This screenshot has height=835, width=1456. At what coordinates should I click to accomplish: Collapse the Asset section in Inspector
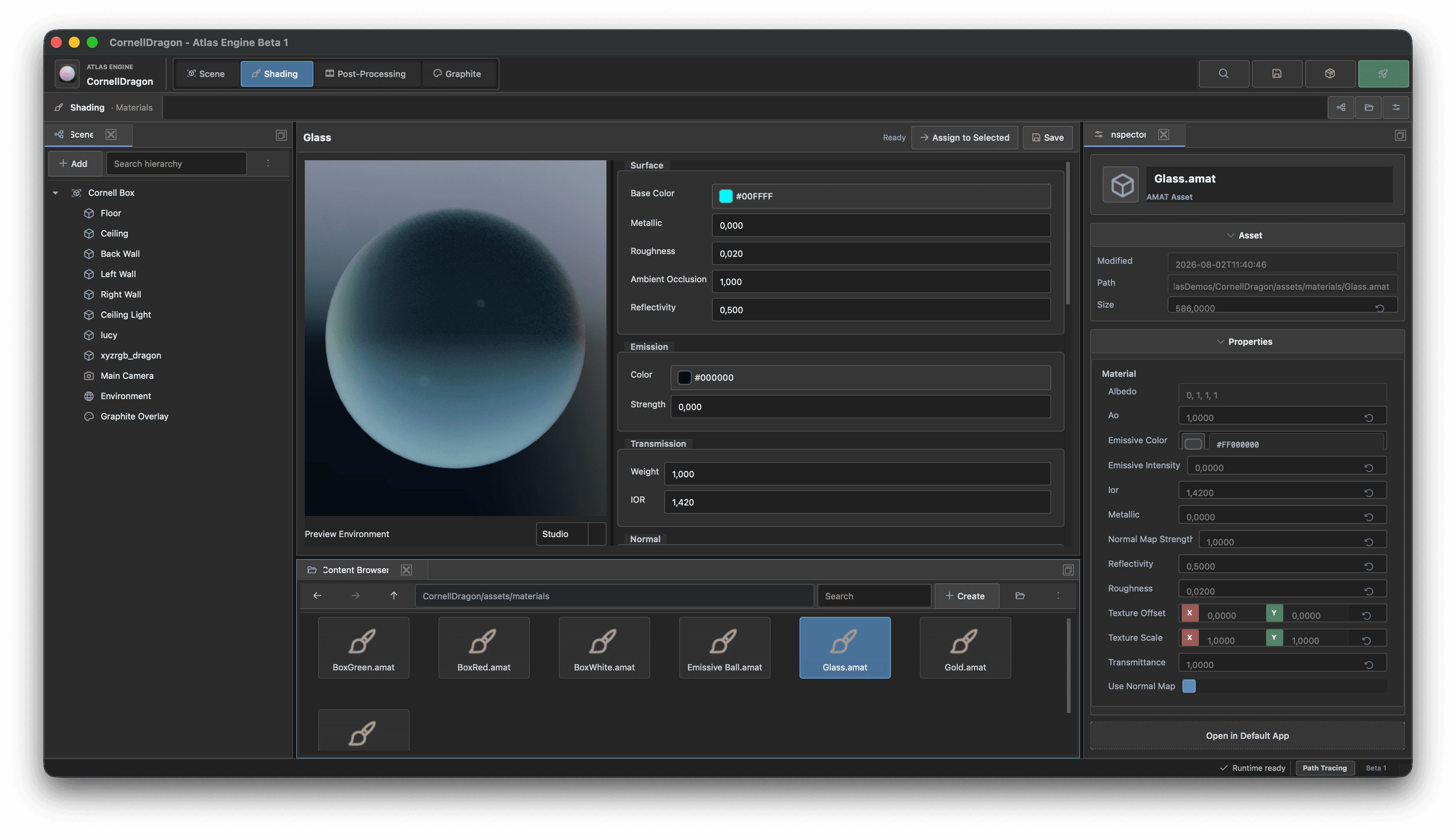click(1247, 235)
